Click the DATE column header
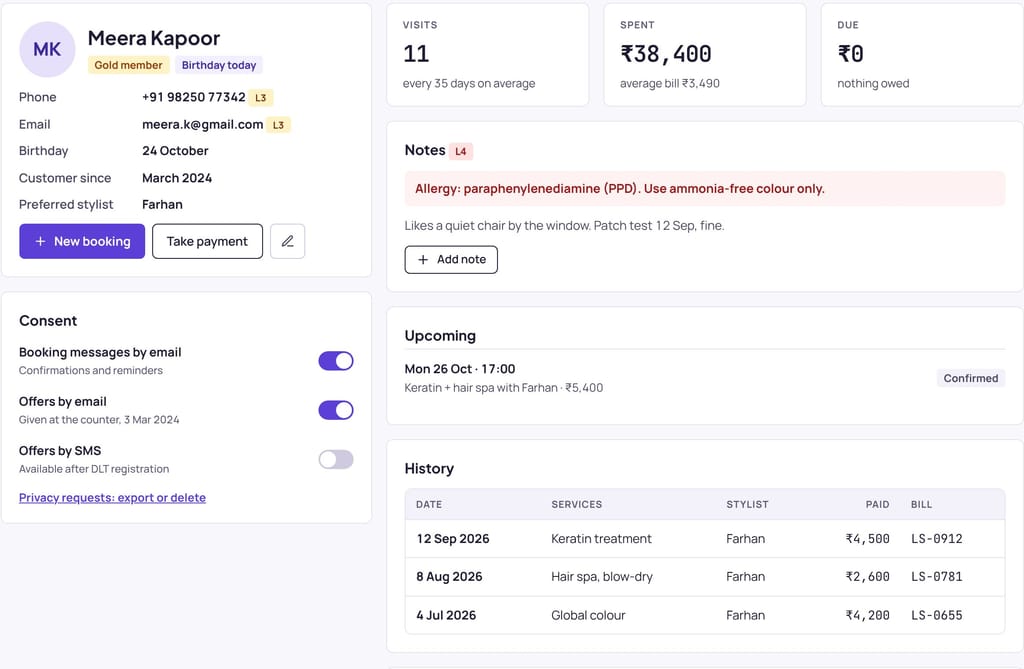The image size is (1024, 669). click(x=429, y=504)
